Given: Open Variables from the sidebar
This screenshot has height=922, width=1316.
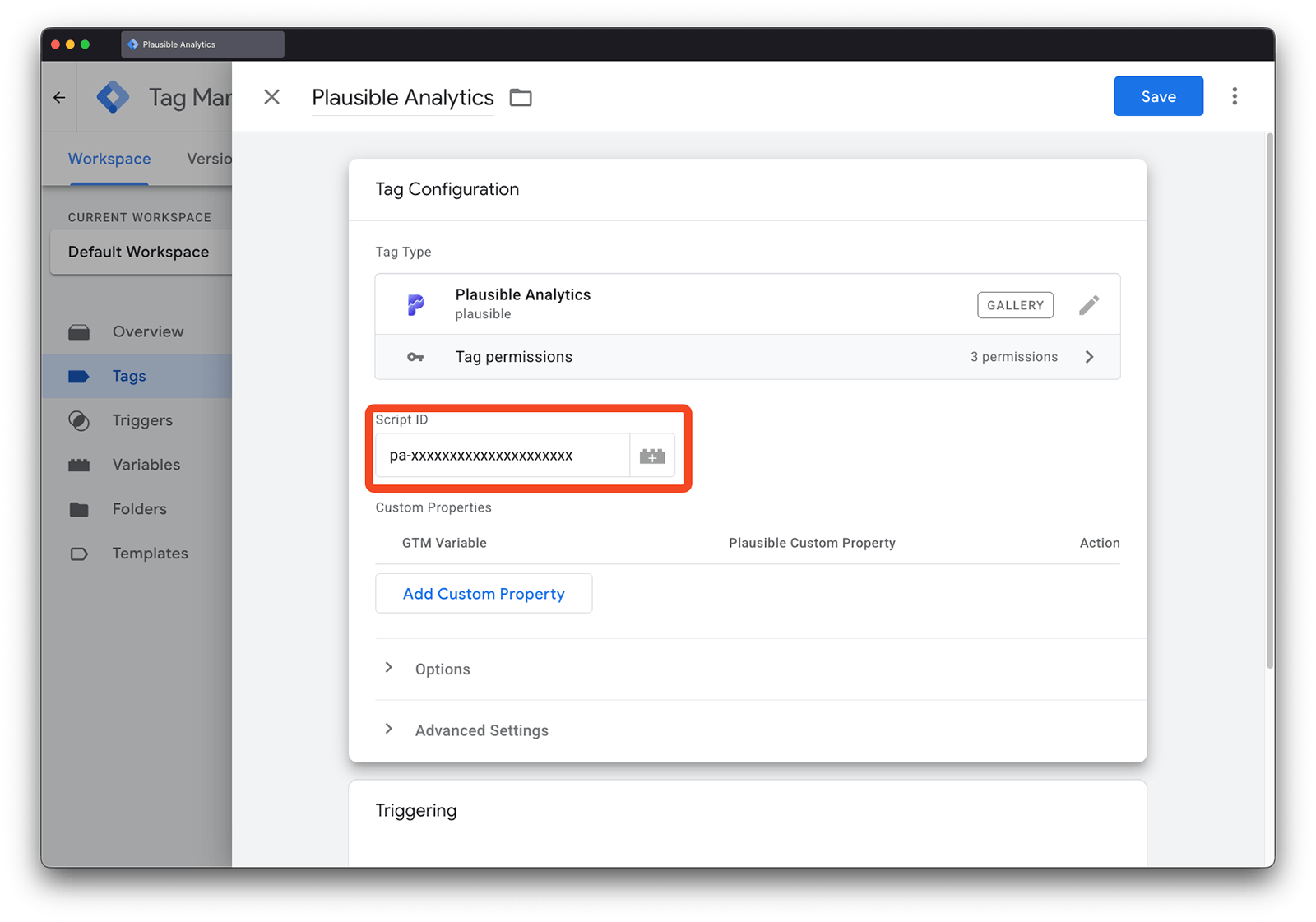Looking at the screenshot, I should 145,465.
